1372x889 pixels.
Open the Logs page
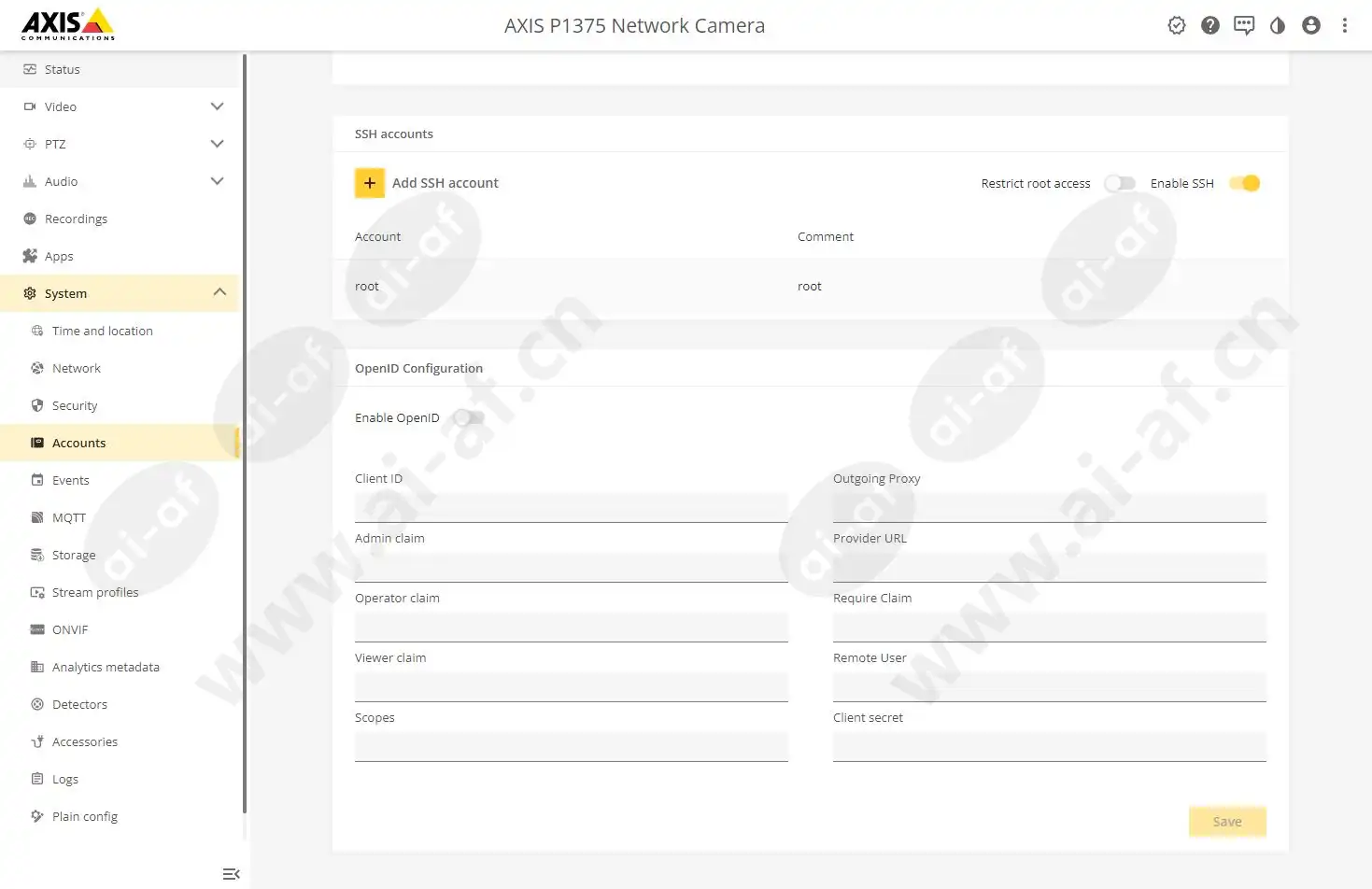(120, 779)
